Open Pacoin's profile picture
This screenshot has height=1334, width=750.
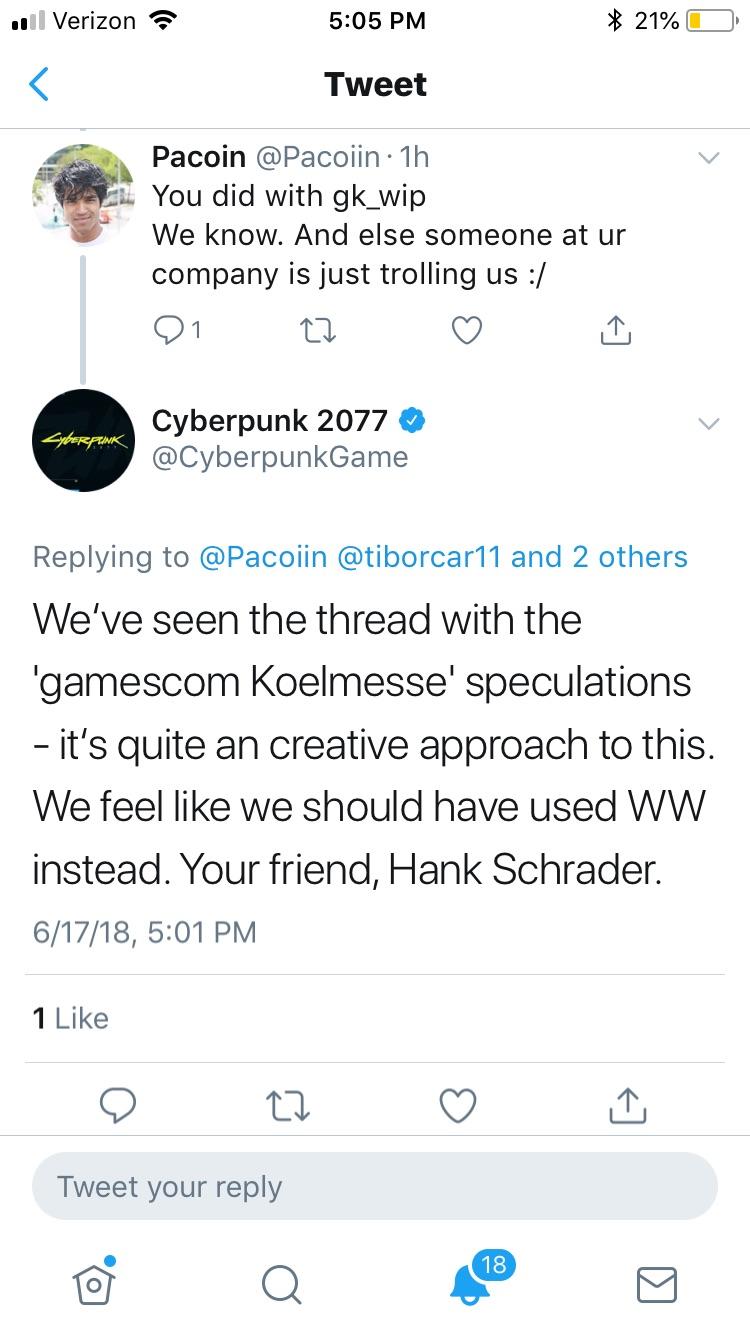click(83, 193)
